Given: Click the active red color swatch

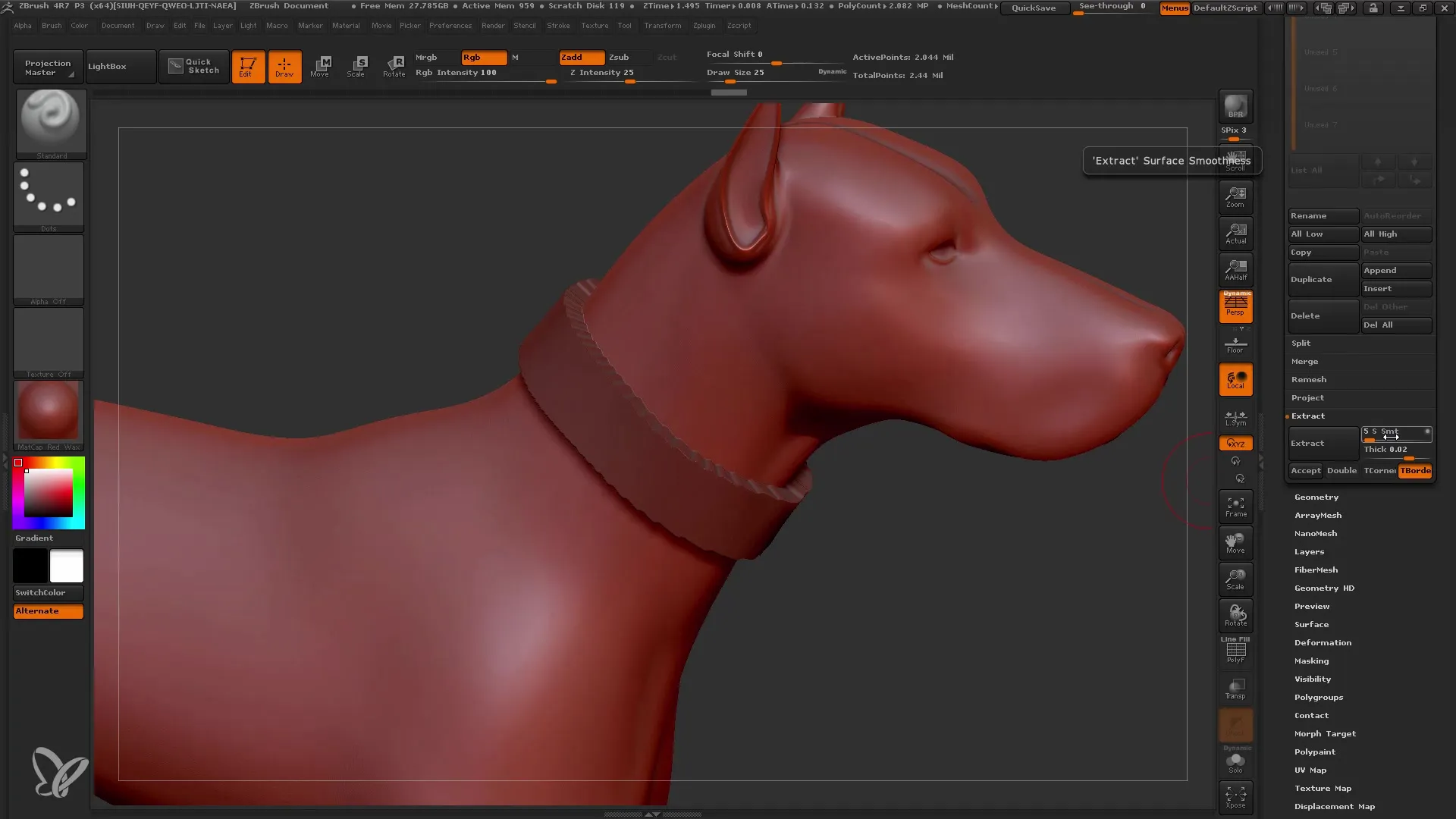Looking at the screenshot, I should point(20,462).
